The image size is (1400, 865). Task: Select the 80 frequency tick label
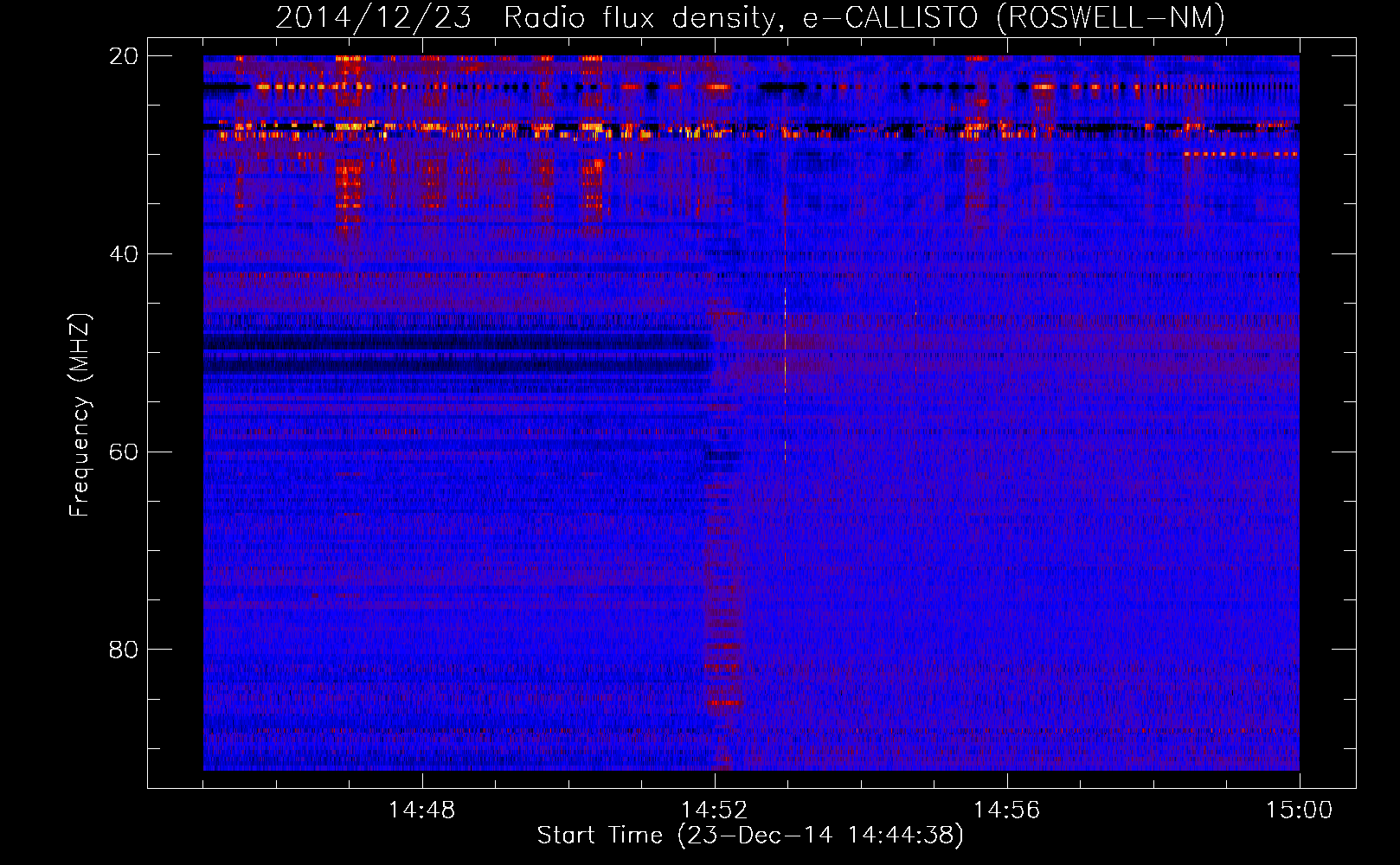tap(124, 649)
